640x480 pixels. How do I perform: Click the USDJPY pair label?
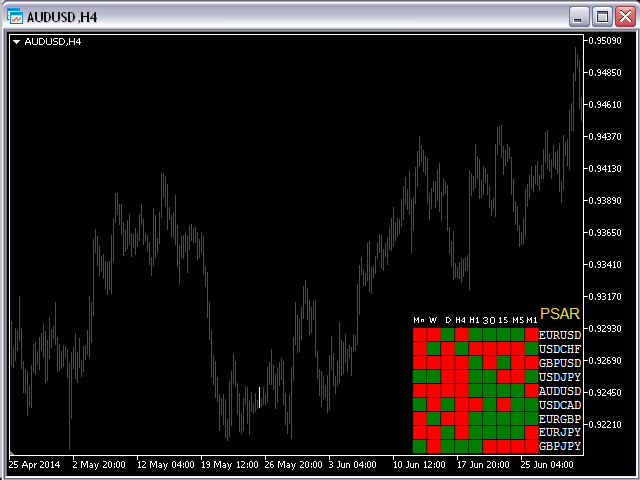tap(560, 377)
